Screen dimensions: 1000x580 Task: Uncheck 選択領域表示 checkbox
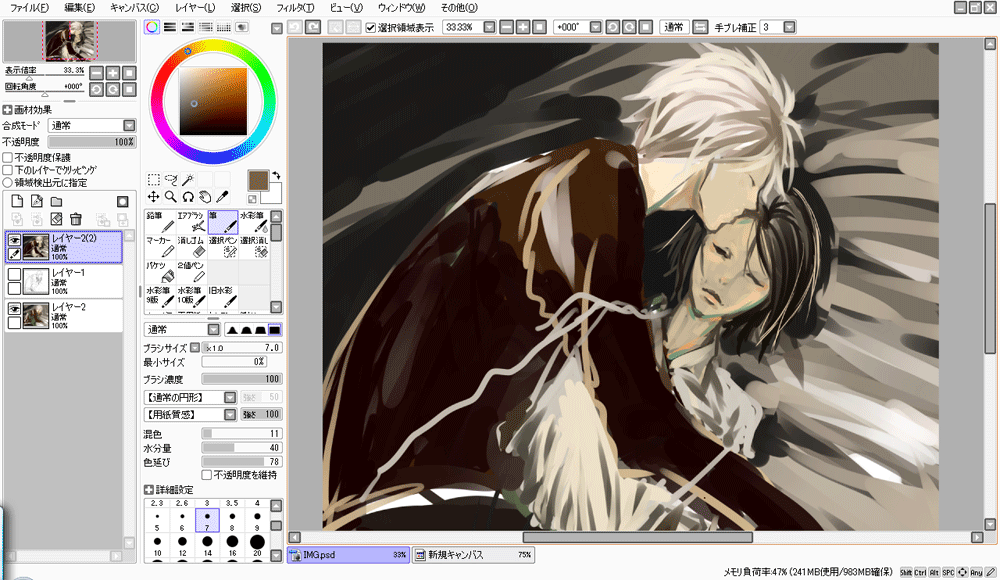click(371, 27)
